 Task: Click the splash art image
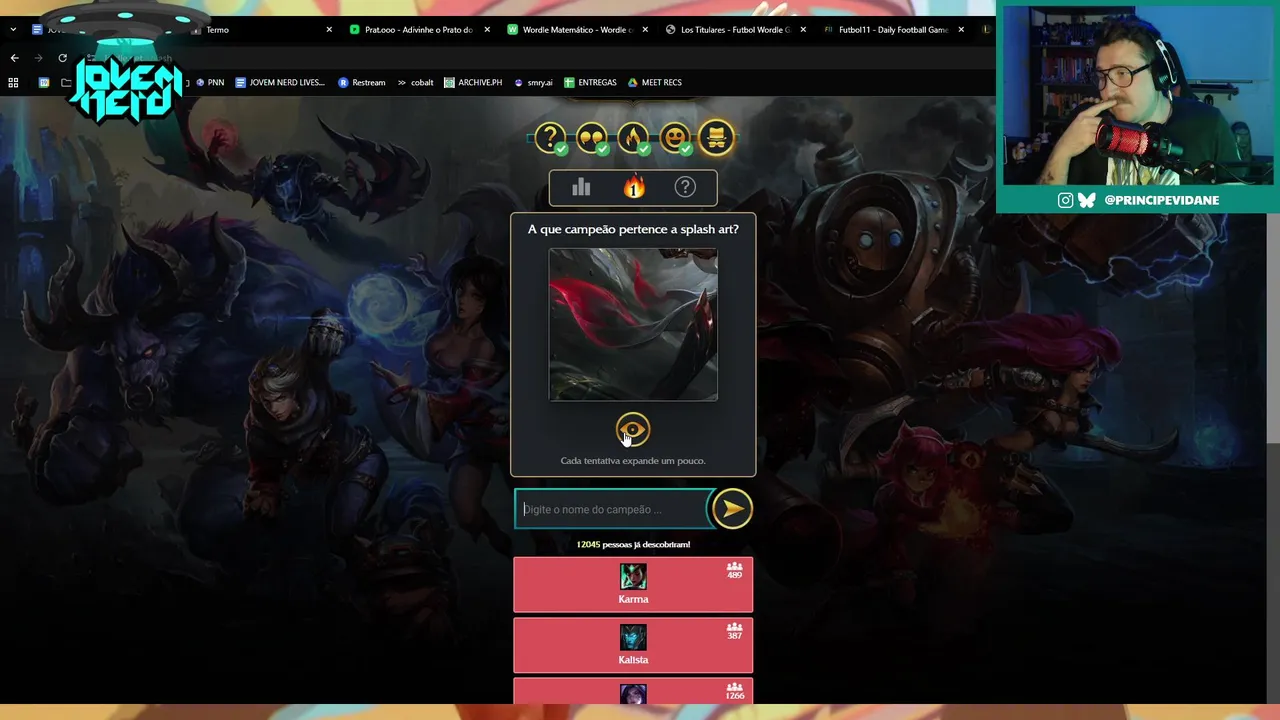tap(633, 324)
